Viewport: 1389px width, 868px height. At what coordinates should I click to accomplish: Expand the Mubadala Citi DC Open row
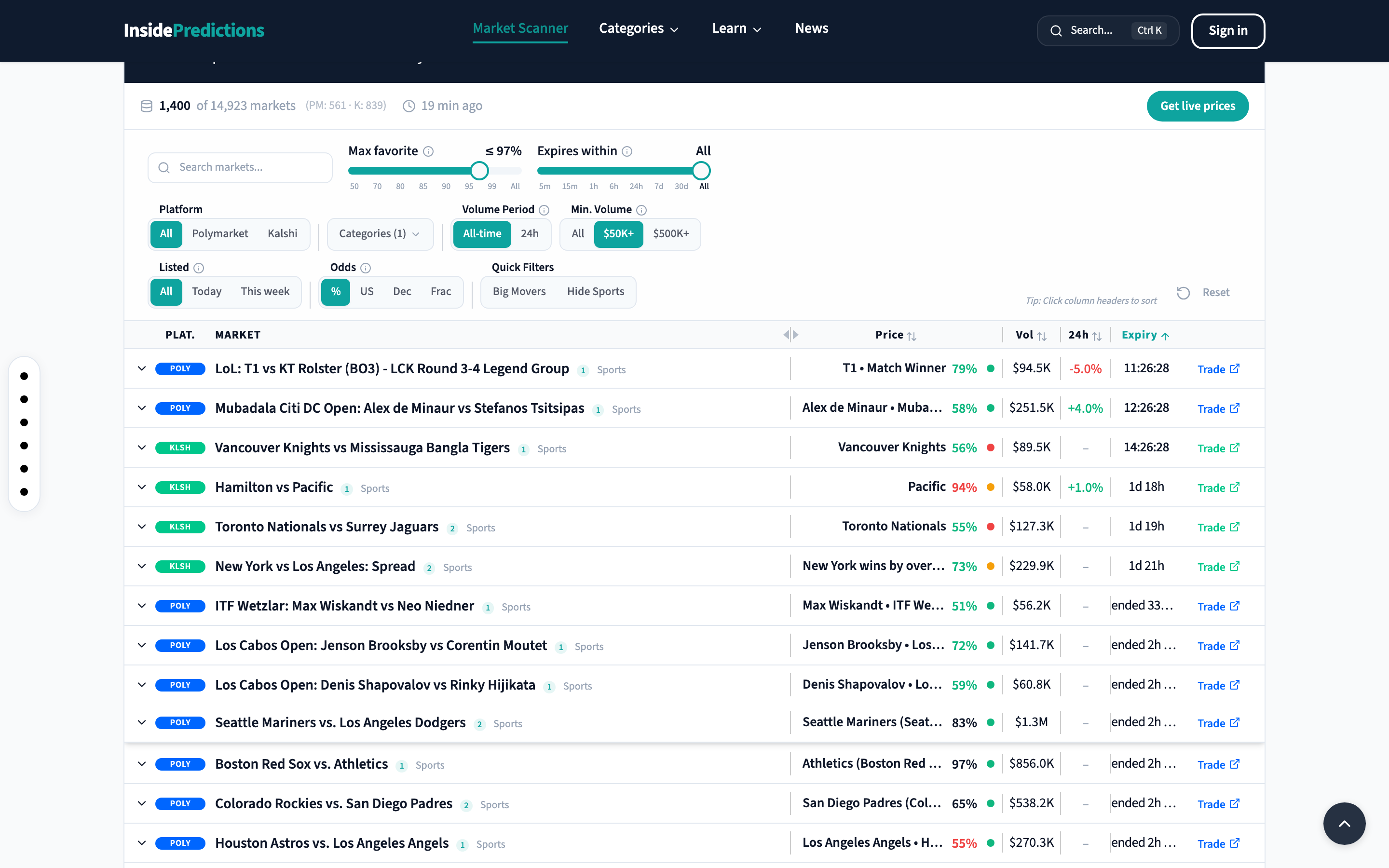pos(142,408)
